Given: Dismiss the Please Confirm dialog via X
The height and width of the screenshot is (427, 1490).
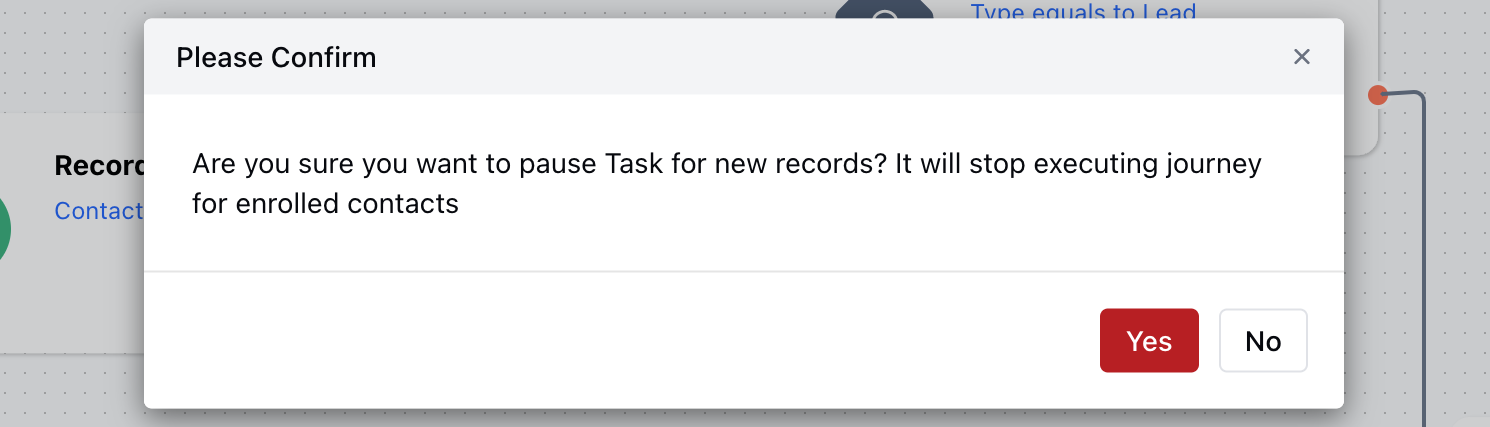Looking at the screenshot, I should (x=1301, y=57).
